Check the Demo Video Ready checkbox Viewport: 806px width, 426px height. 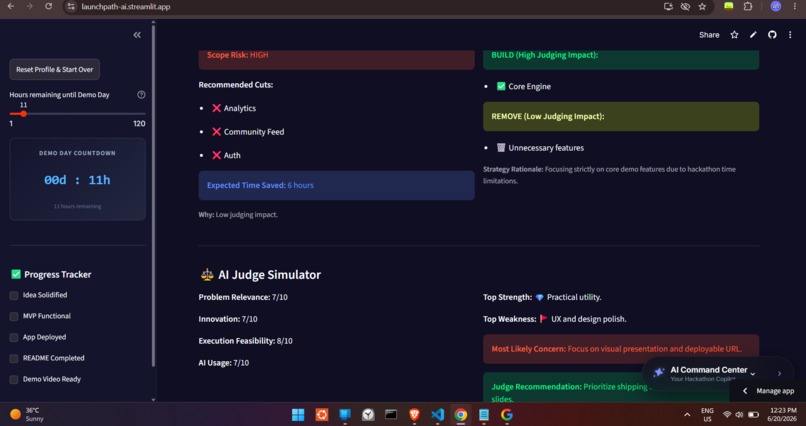[14, 380]
